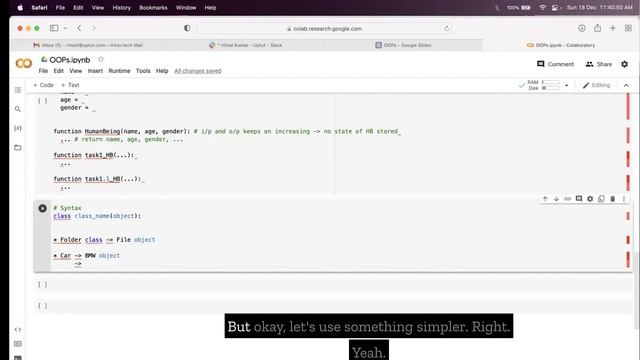Click the first empty code cell

pyautogui.click(x=333, y=285)
